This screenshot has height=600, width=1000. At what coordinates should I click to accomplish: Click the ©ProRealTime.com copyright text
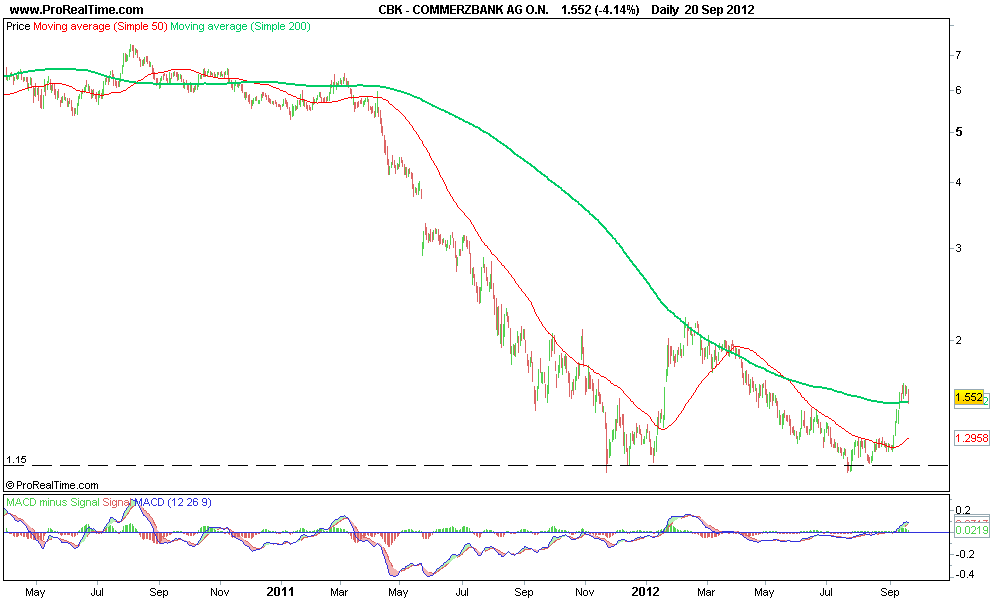tap(52, 485)
